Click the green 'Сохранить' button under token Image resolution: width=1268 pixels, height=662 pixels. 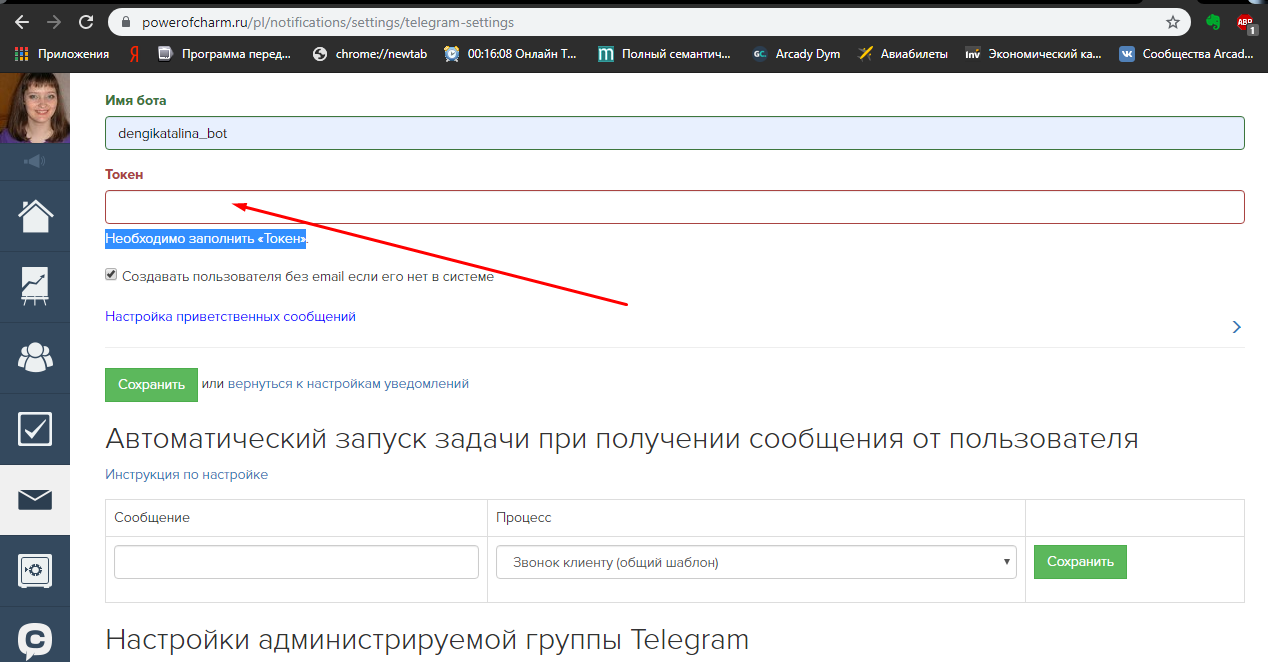151,384
